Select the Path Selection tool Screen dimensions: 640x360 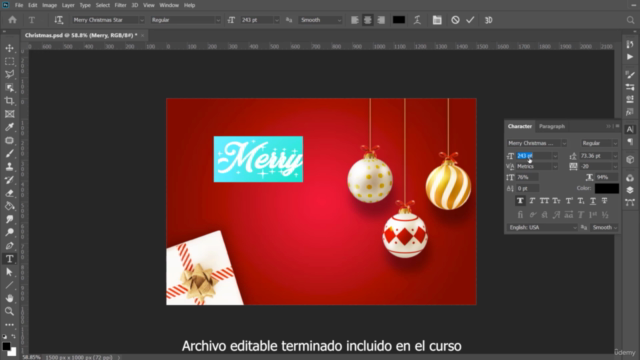pyautogui.click(x=9, y=272)
